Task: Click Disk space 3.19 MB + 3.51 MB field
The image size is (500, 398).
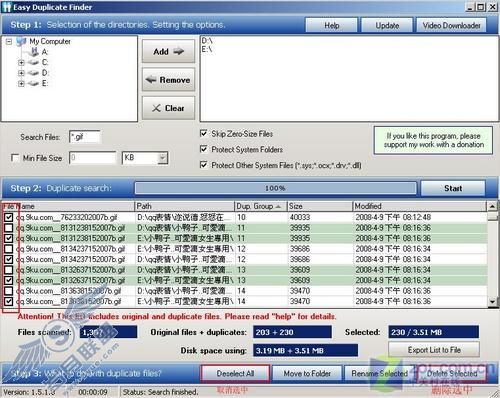Action: click(x=305, y=350)
